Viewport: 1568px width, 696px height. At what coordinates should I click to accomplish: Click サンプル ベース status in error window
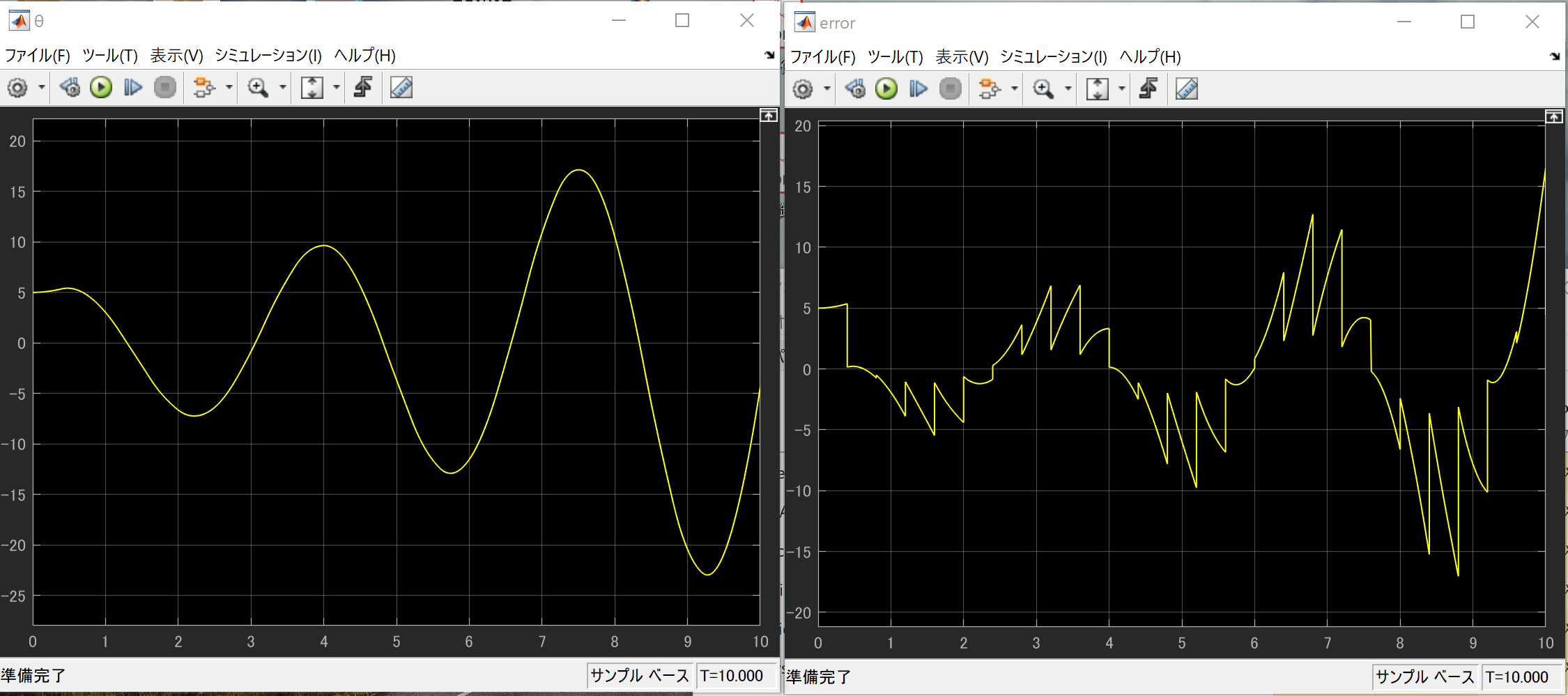pyautogui.click(x=1425, y=677)
